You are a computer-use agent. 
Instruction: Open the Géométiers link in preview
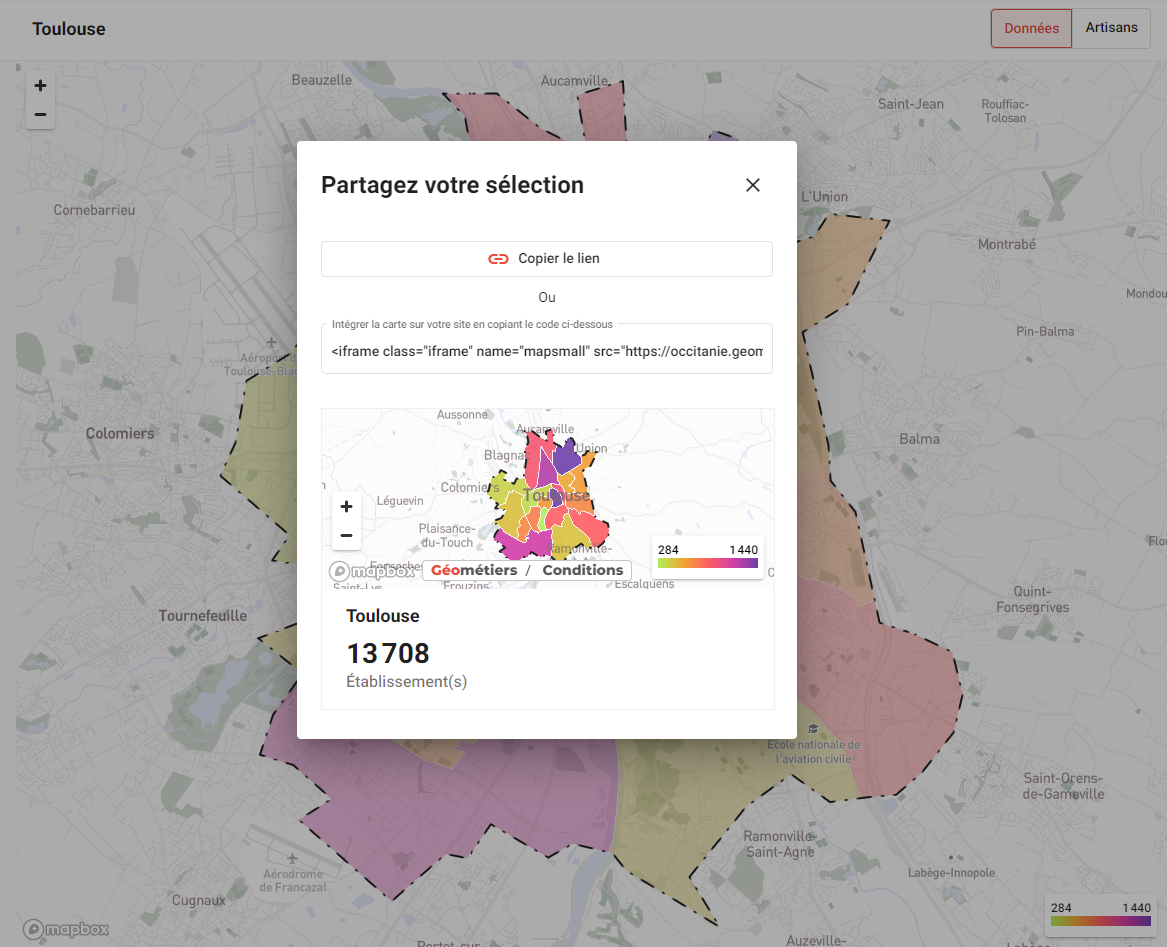pyautogui.click(x=474, y=570)
